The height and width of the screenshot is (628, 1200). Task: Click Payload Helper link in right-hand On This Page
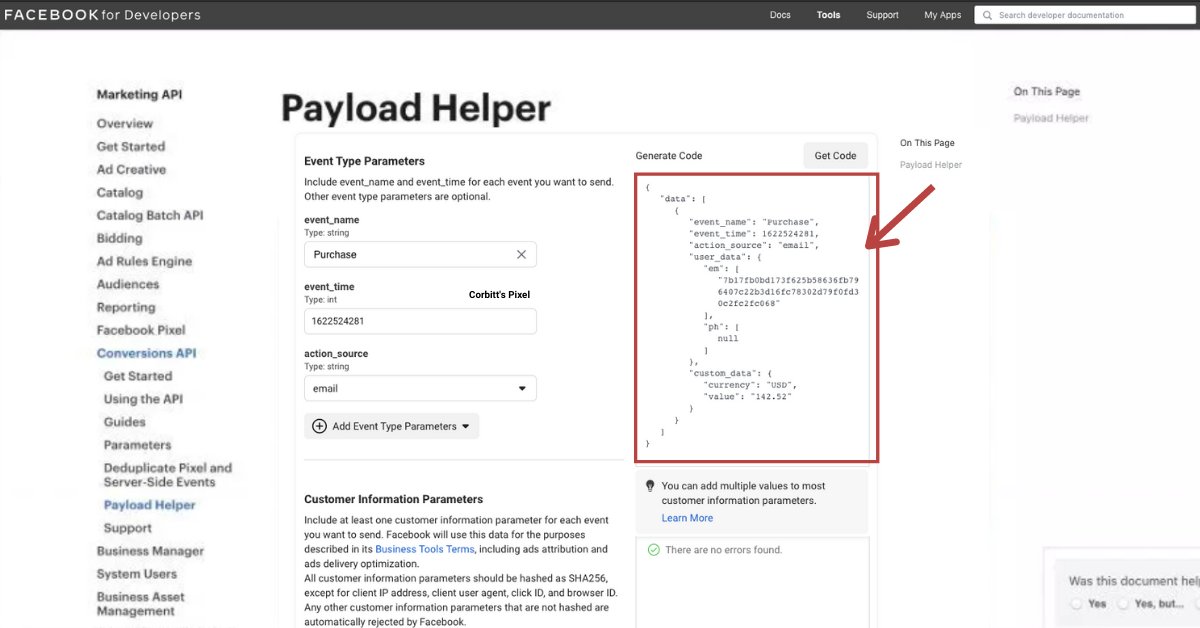pos(1051,118)
